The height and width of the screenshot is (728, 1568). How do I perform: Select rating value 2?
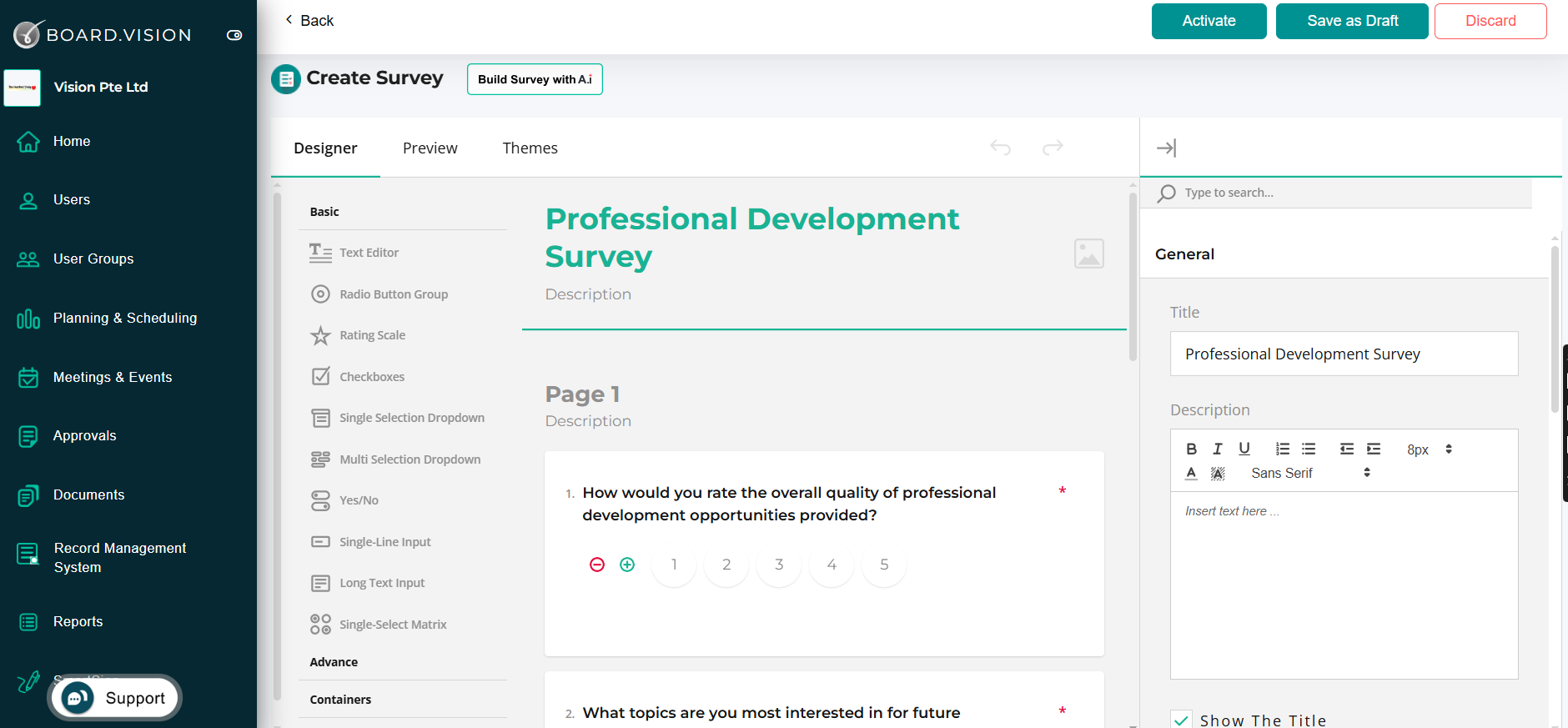[x=726, y=565]
